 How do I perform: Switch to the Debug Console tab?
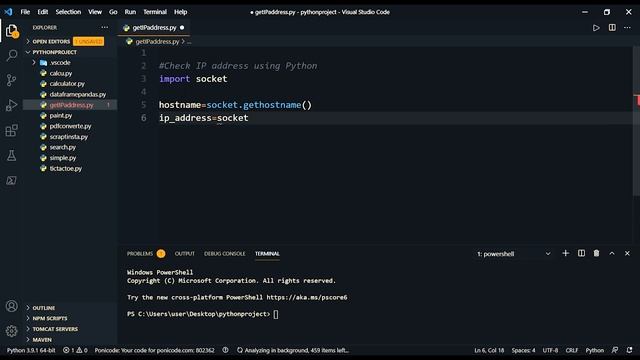click(224, 254)
